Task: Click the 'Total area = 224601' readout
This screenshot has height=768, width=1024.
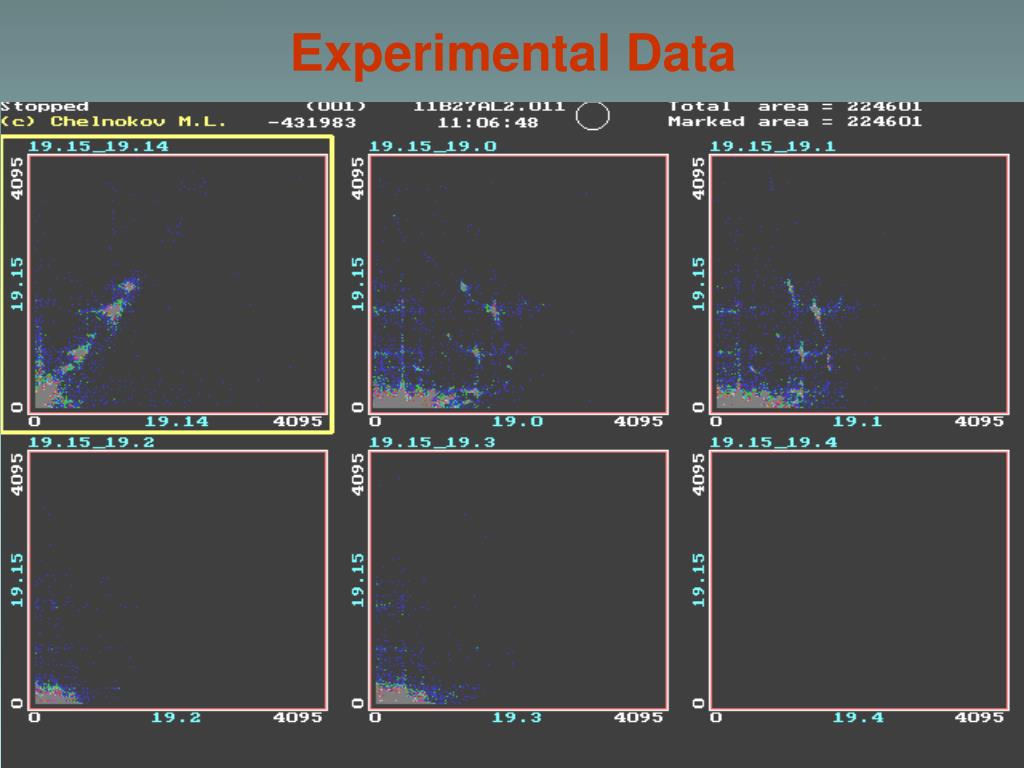Action: click(795, 106)
